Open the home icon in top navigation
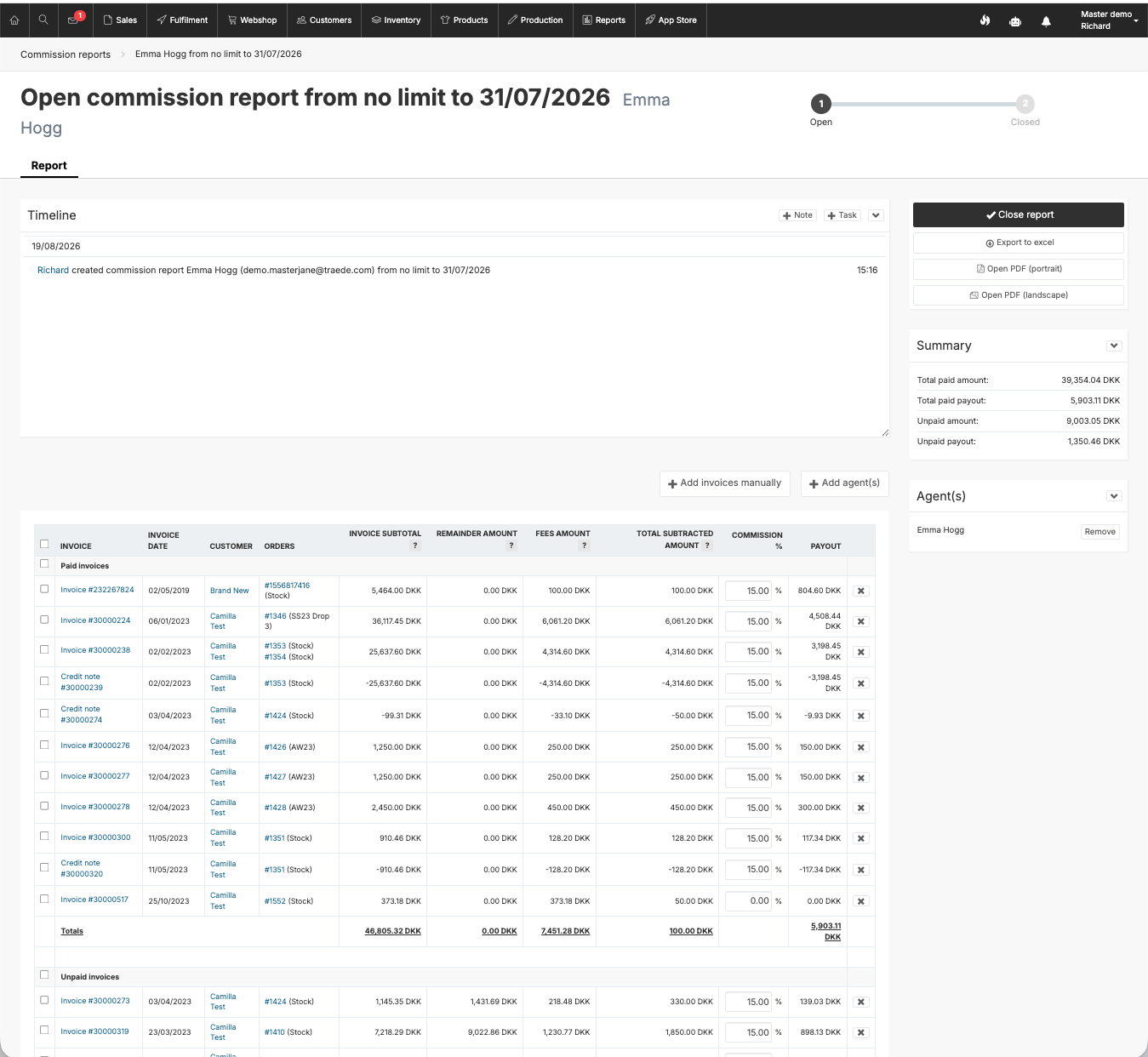 14,20
